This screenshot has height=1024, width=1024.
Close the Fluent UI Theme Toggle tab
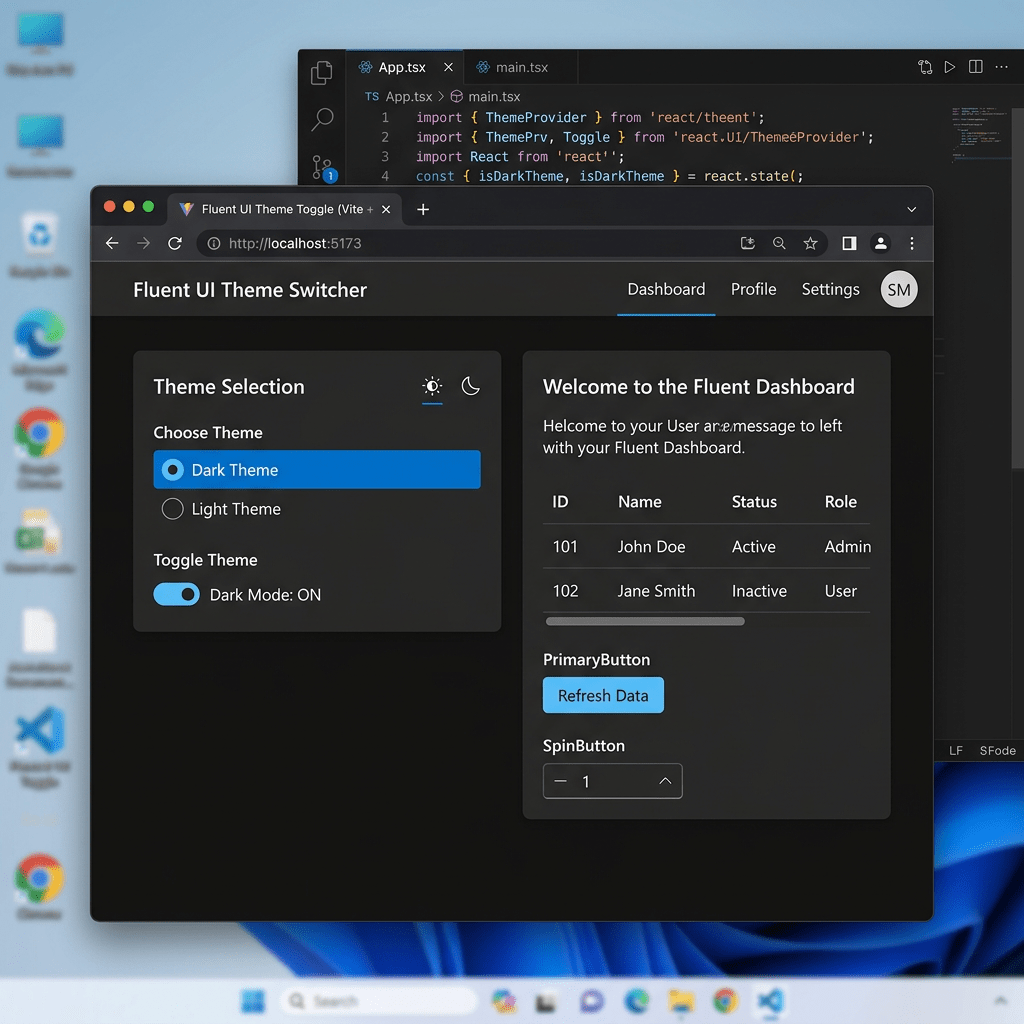tap(386, 209)
